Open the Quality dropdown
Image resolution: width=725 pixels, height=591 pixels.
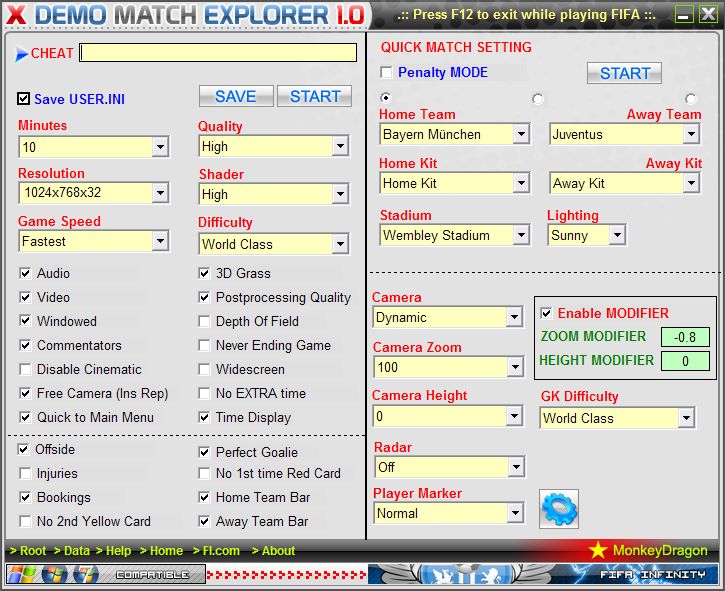click(340, 146)
